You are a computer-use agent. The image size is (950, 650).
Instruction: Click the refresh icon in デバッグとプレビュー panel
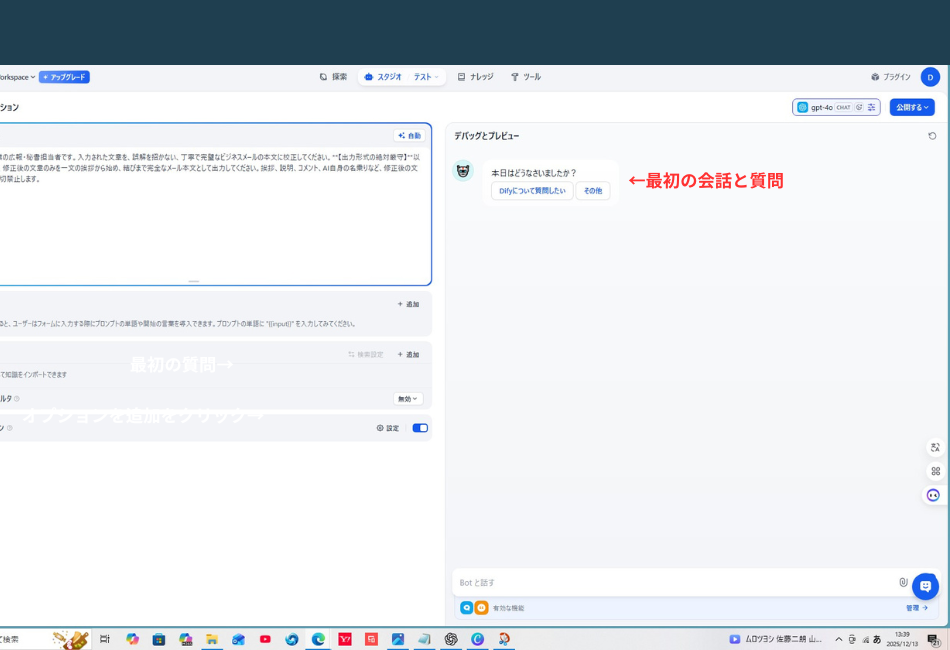pyautogui.click(x=933, y=138)
